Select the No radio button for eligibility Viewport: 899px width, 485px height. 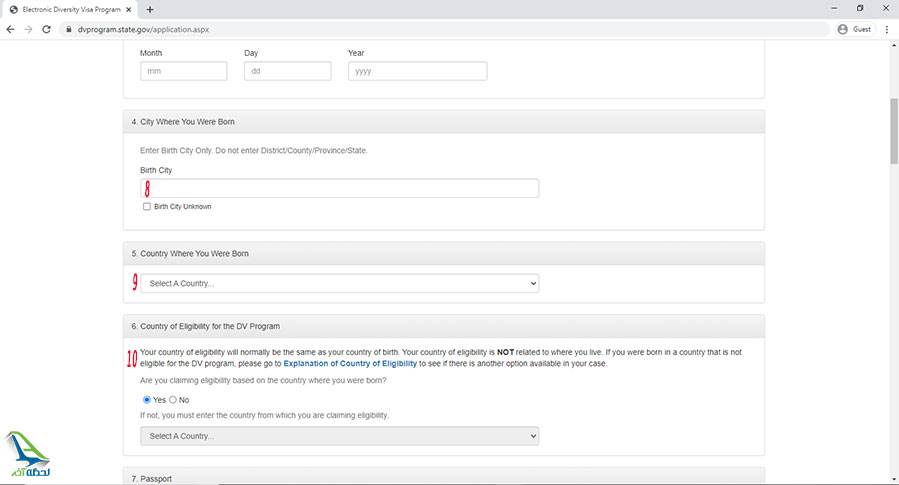click(173, 400)
